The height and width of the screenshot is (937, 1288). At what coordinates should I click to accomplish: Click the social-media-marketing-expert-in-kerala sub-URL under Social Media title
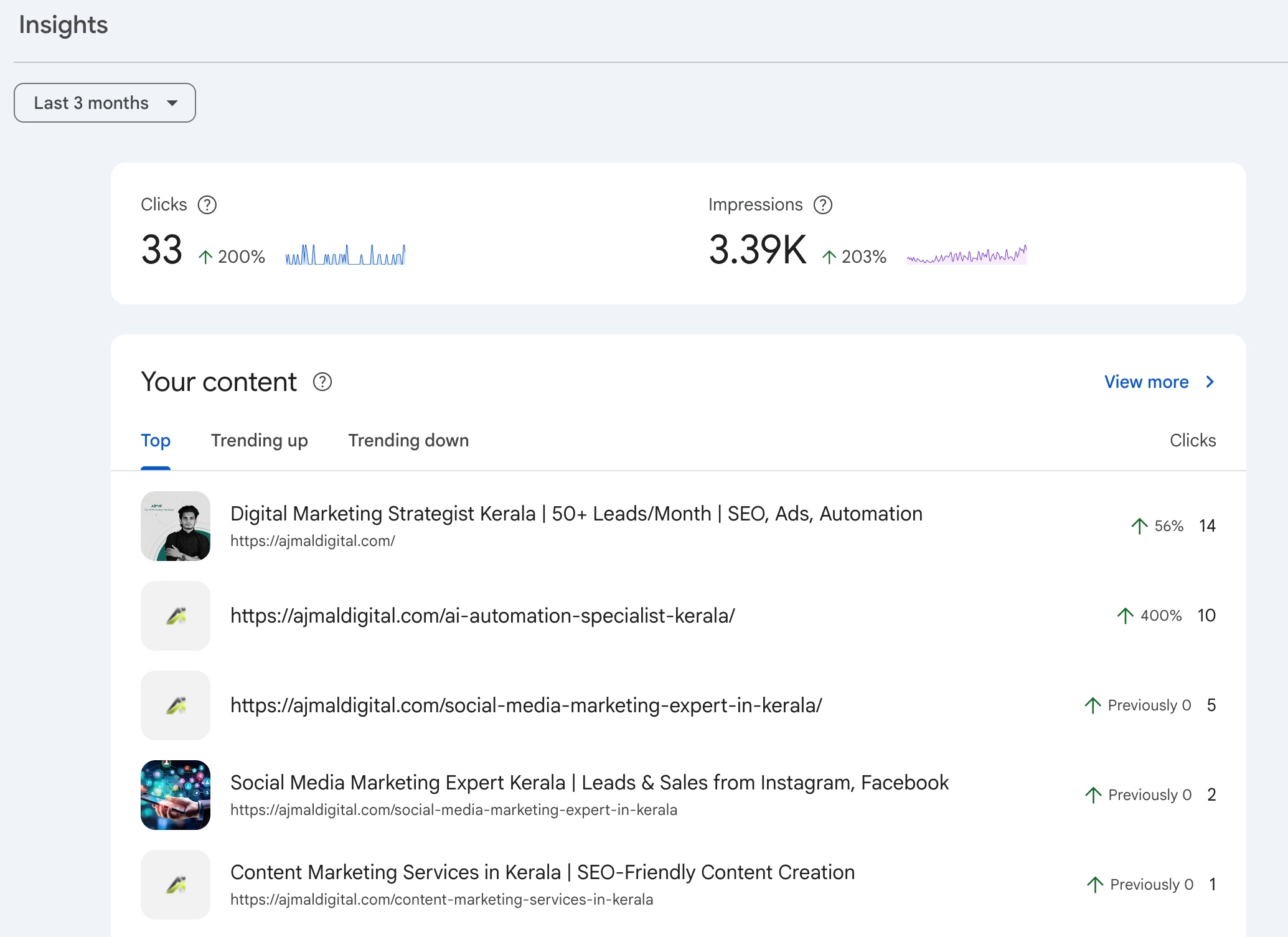pyautogui.click(x=454, y=810)
